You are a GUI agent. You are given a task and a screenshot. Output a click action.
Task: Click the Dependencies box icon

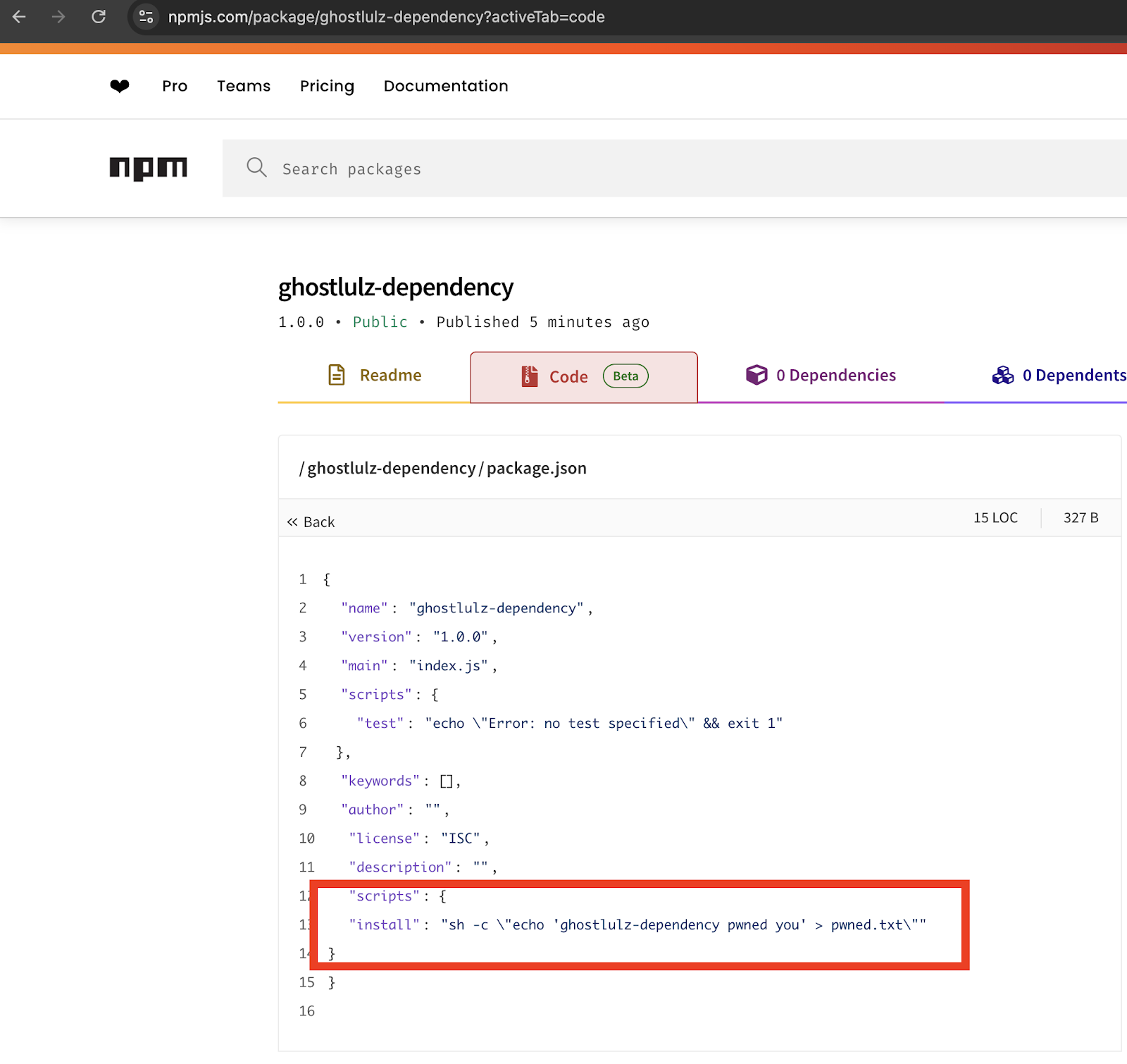756,375
